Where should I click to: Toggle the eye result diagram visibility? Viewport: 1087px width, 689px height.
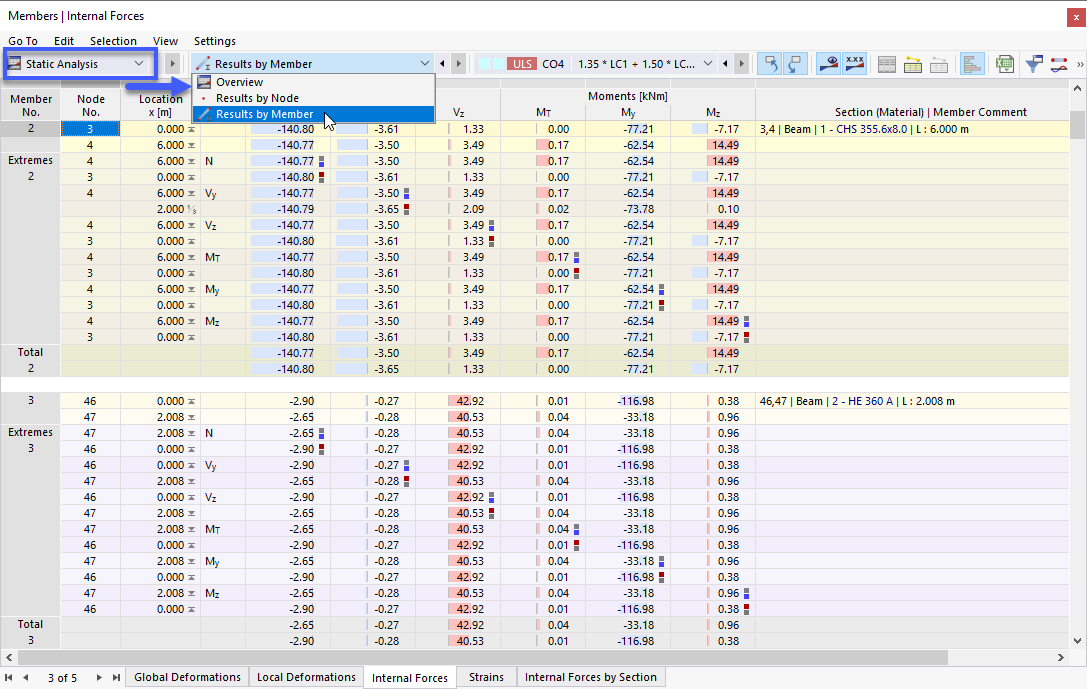click(x=830, y=63)
